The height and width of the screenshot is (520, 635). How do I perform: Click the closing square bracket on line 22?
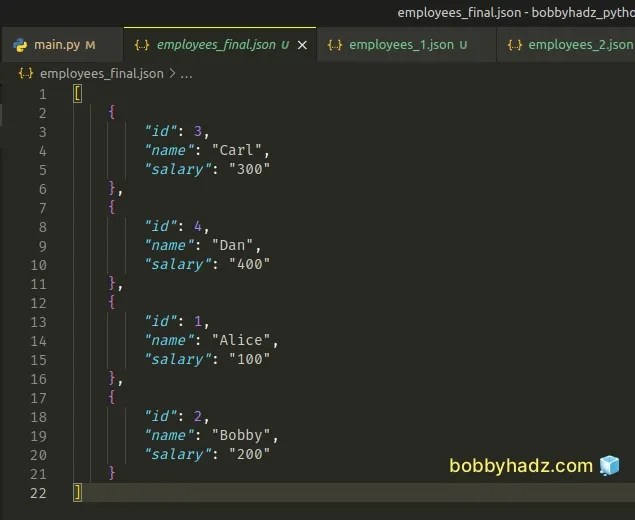point(77,492)
